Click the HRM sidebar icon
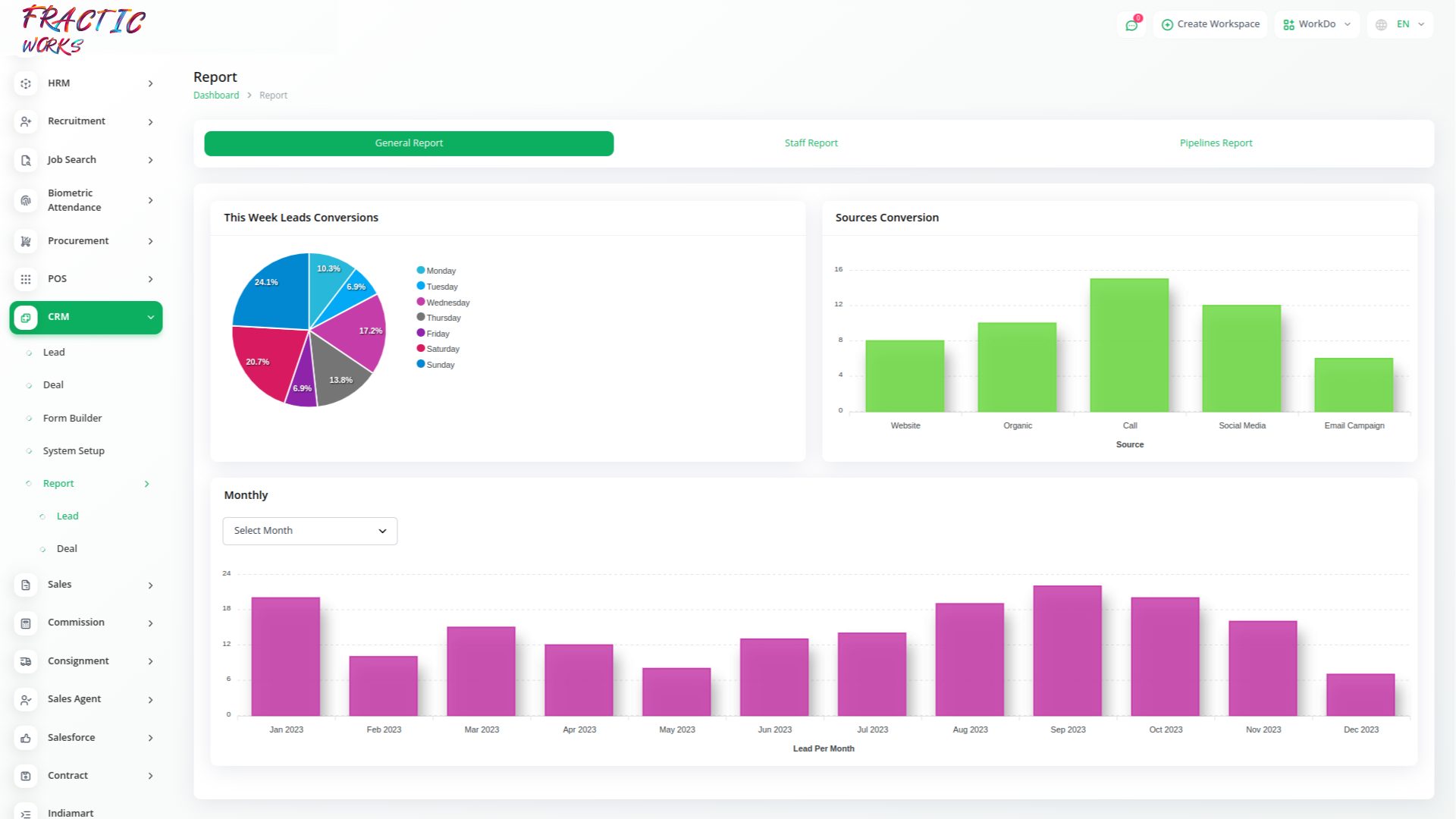The width and height of the screenshot is (1456, 819). tap(26, 83)
